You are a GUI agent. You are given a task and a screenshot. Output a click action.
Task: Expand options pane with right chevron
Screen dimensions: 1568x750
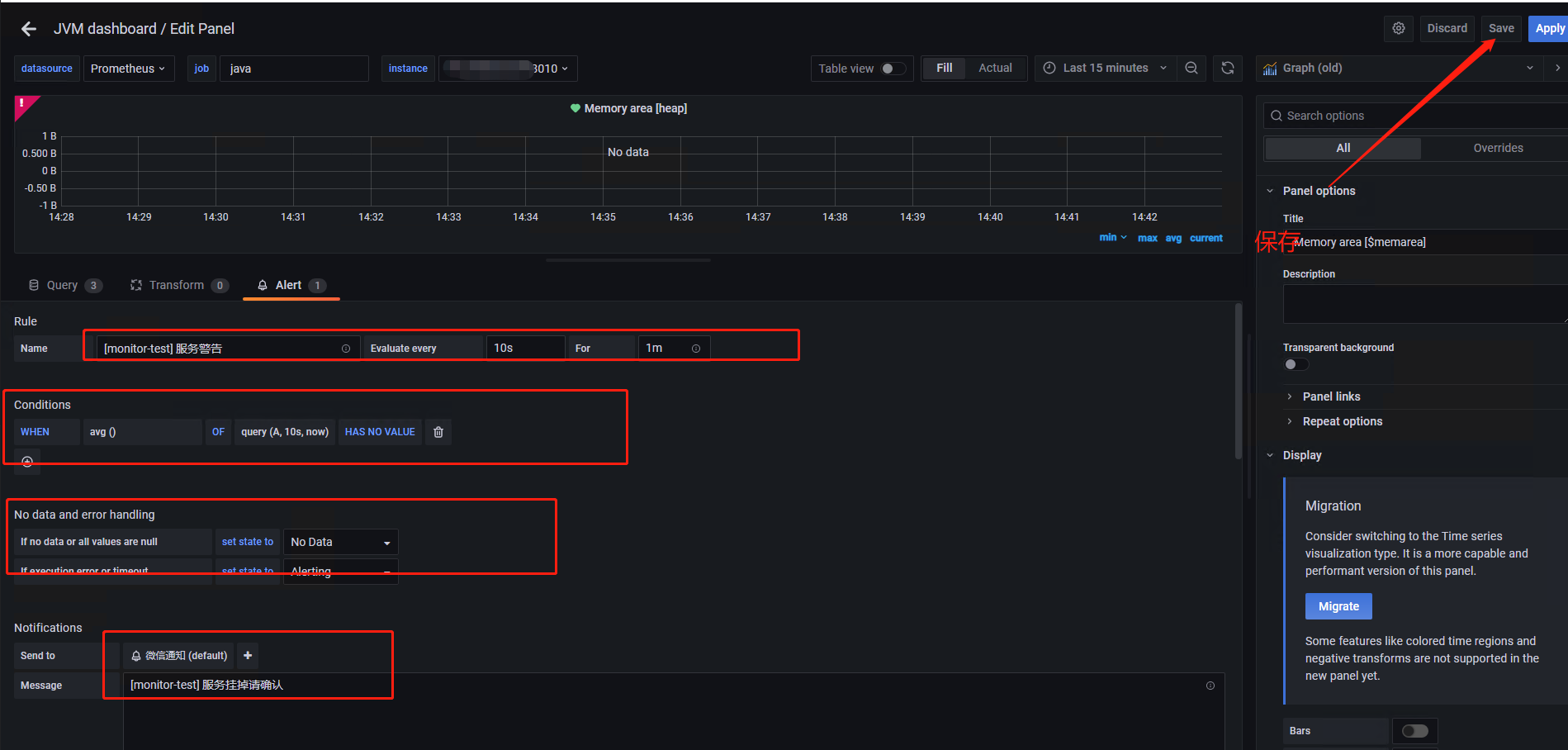point(1557,68)
